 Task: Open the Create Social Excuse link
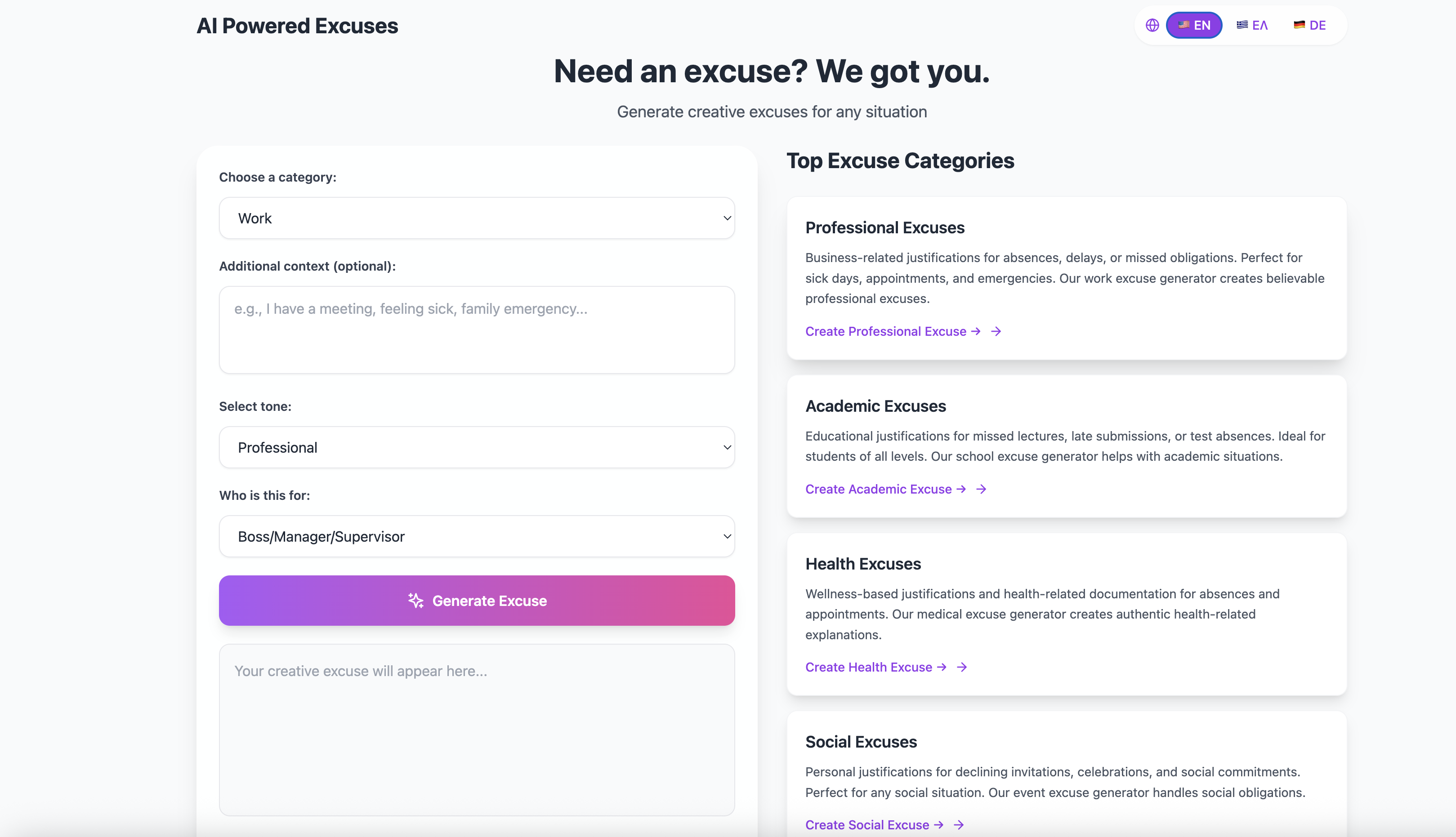coord(866,825)
